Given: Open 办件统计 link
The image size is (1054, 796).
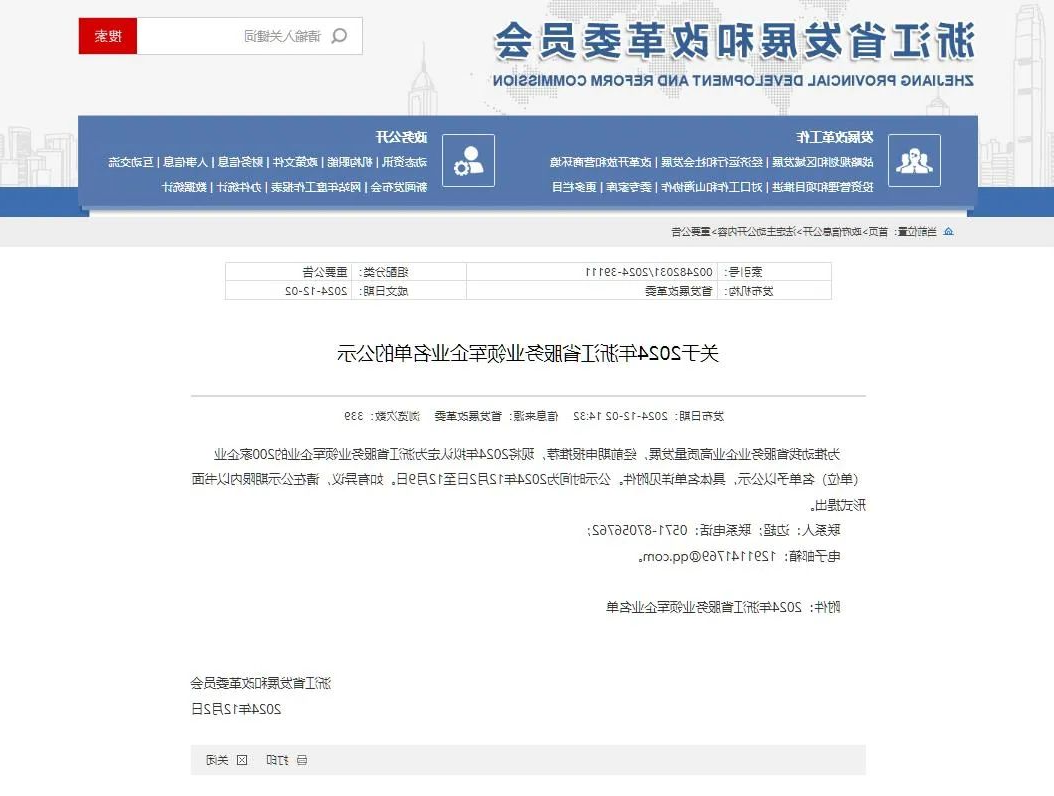Looking at the screenshot, I should click(x=239, y=187).
